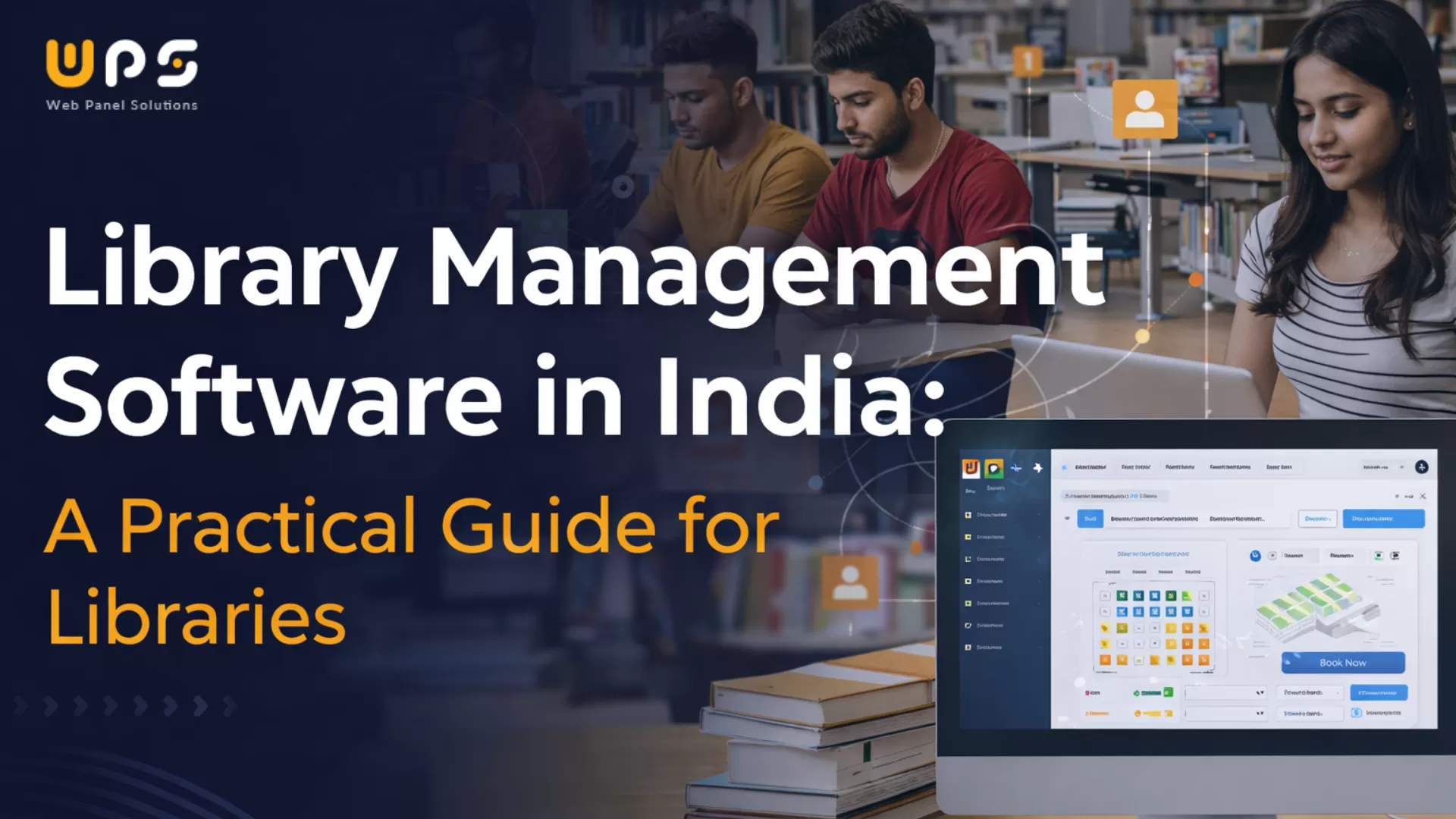Screen dimensions: 1456x819
Task: Select the green media icon beside the U logo
Action: tap(995, 469)
